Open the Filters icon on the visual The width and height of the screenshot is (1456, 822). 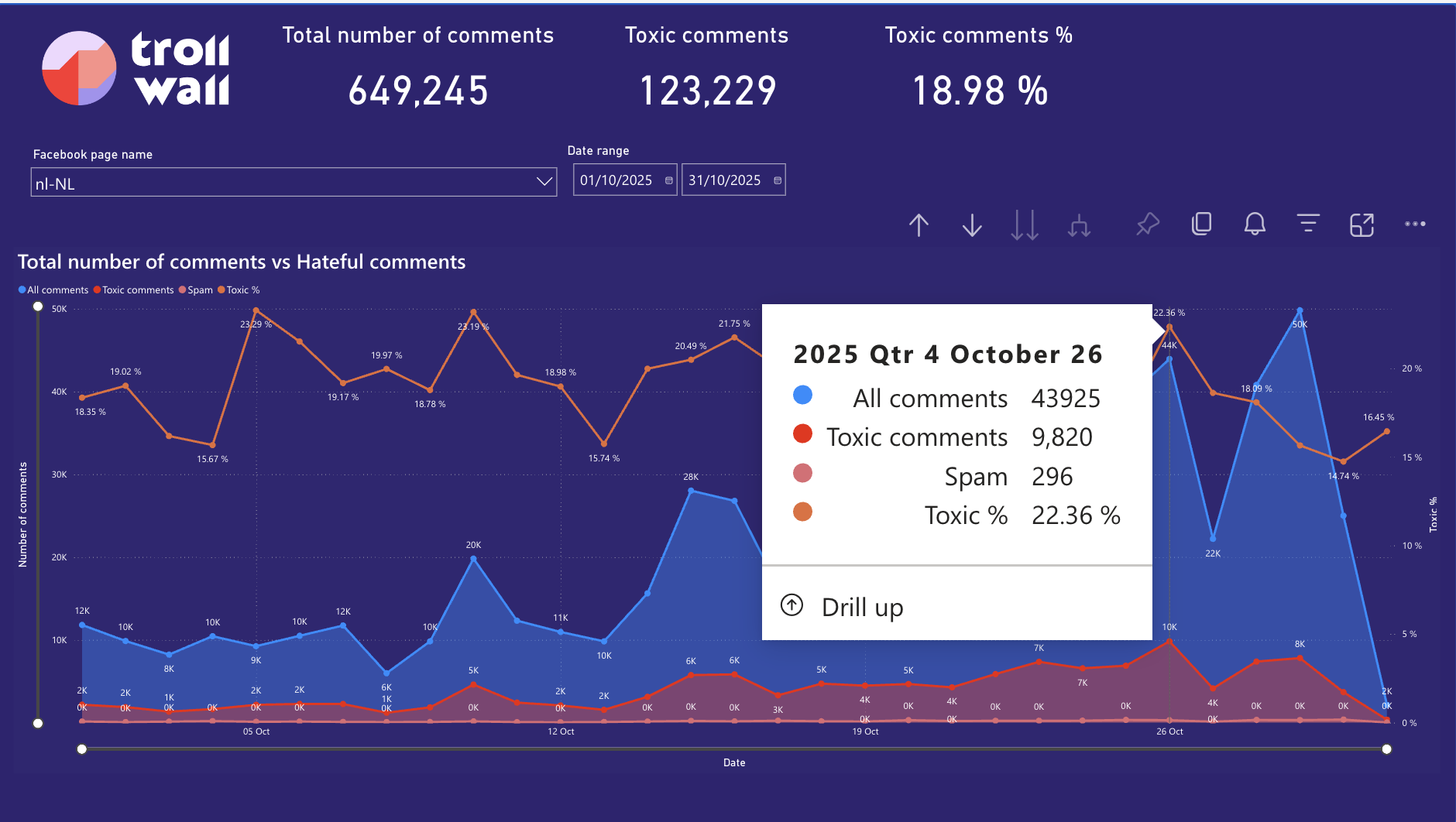click(x=1307, y=224)
